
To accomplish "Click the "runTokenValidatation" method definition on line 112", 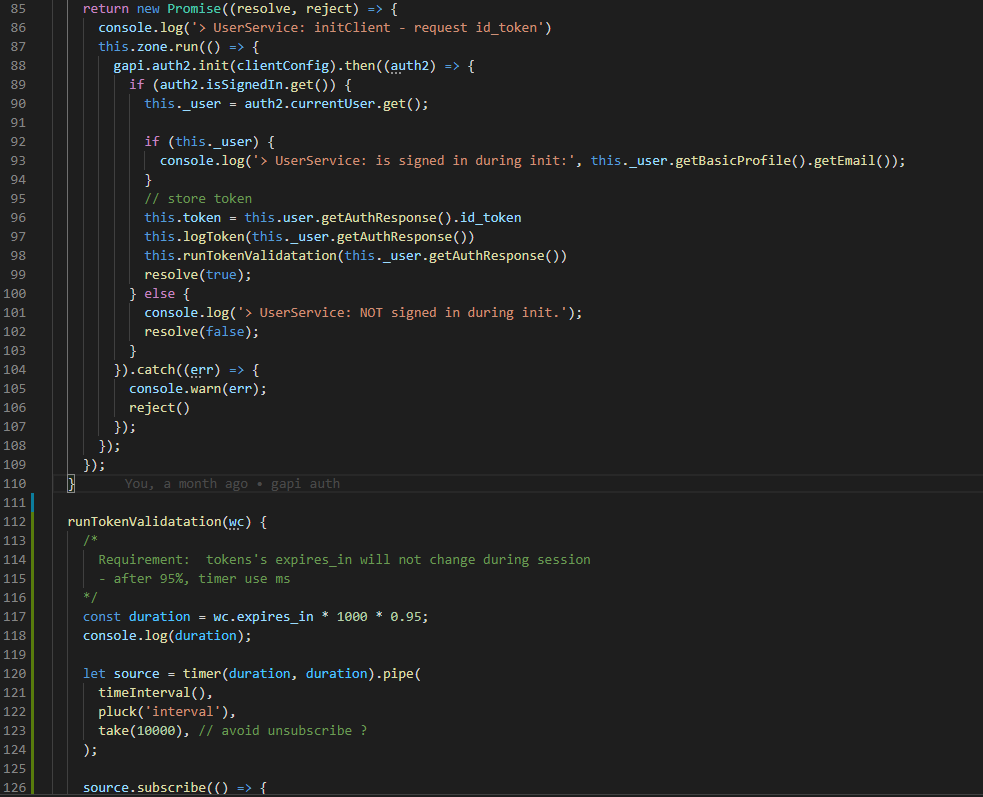I will tap(144, 522).
